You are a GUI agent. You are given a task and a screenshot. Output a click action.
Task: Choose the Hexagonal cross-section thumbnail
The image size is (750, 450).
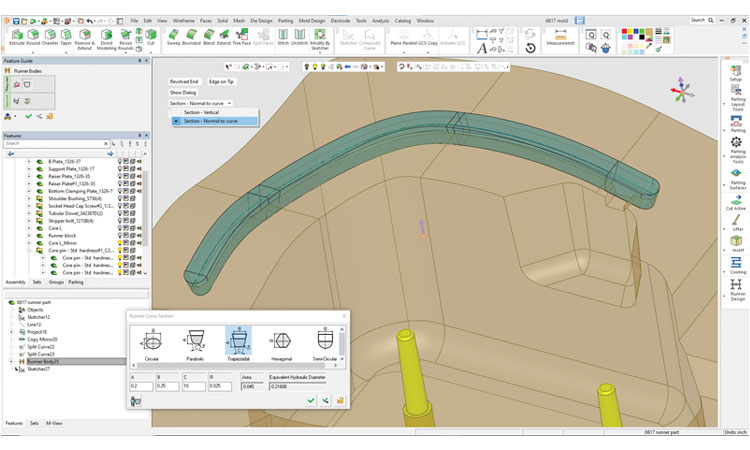(281, 344)
